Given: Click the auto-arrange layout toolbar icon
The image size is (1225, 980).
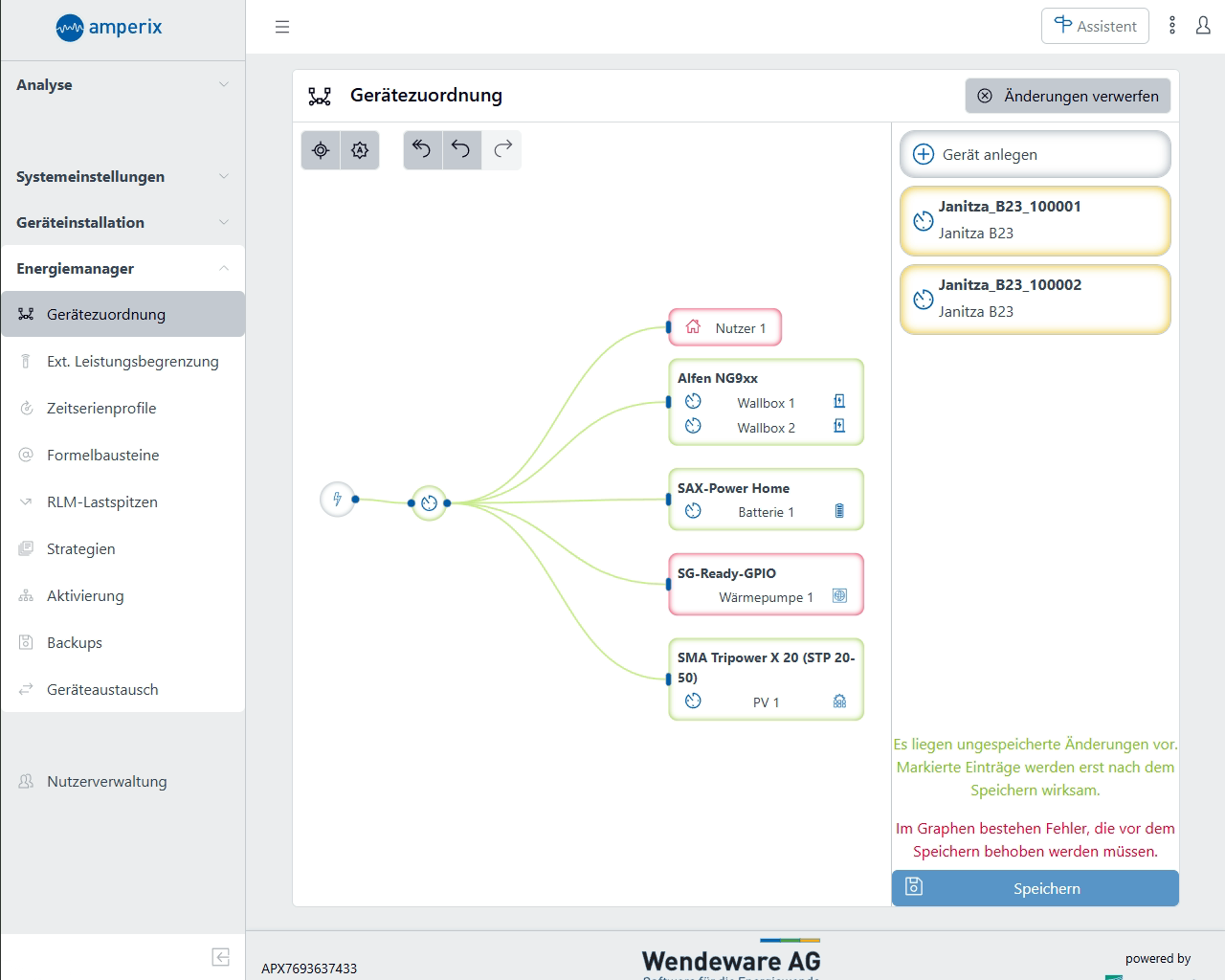Looking at the screenshot, I should point(360,150).
